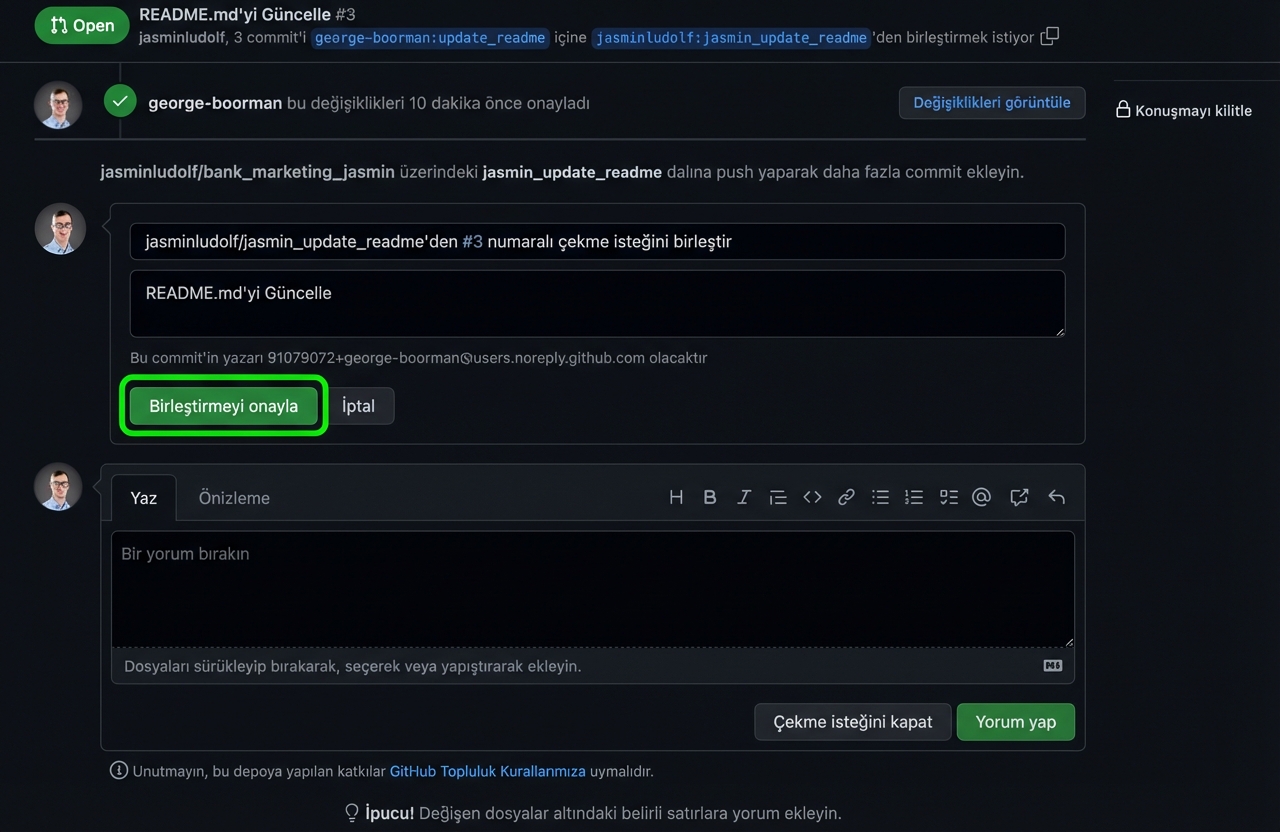Add a task list with checkboxes
Image resolution: width=1280 pixels, height=832 pixels.
(x=948, y=497)
